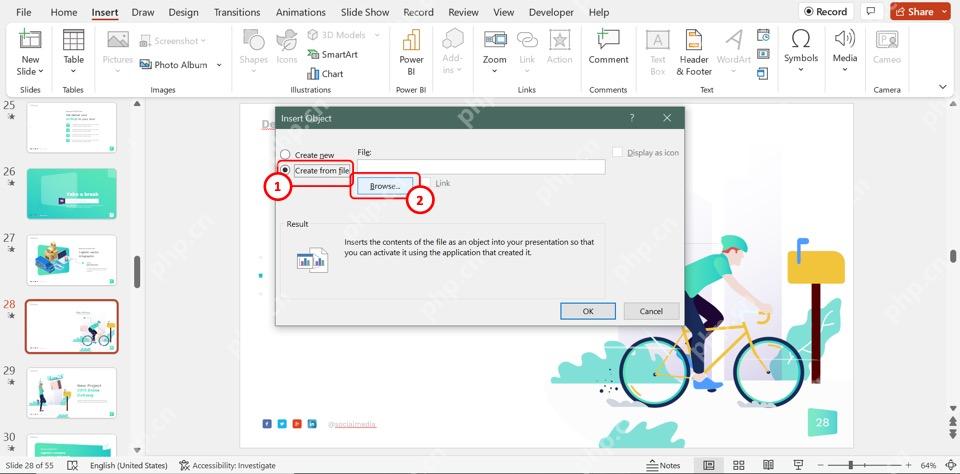Viewport: 960px width, 474px height.
Task: Click the Record button at top right
Action: tap(826, 11)
